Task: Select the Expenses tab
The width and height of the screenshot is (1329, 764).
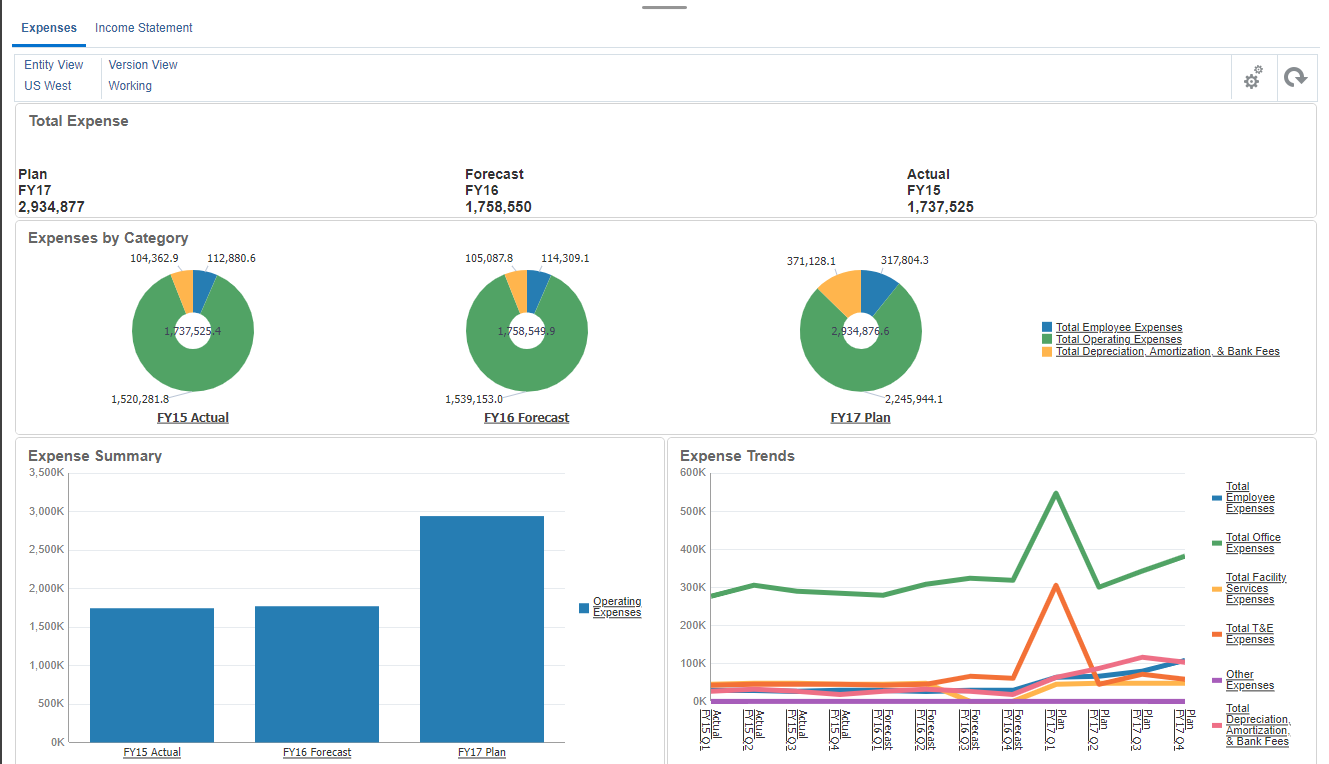Action: 48,28
